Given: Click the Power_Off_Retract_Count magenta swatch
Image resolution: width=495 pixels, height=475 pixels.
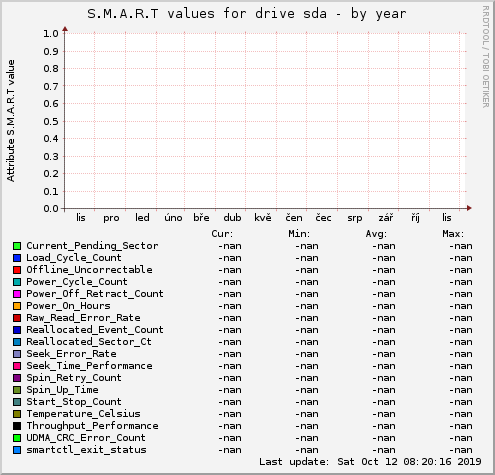Looking at the screenshot, I should 17,294.
